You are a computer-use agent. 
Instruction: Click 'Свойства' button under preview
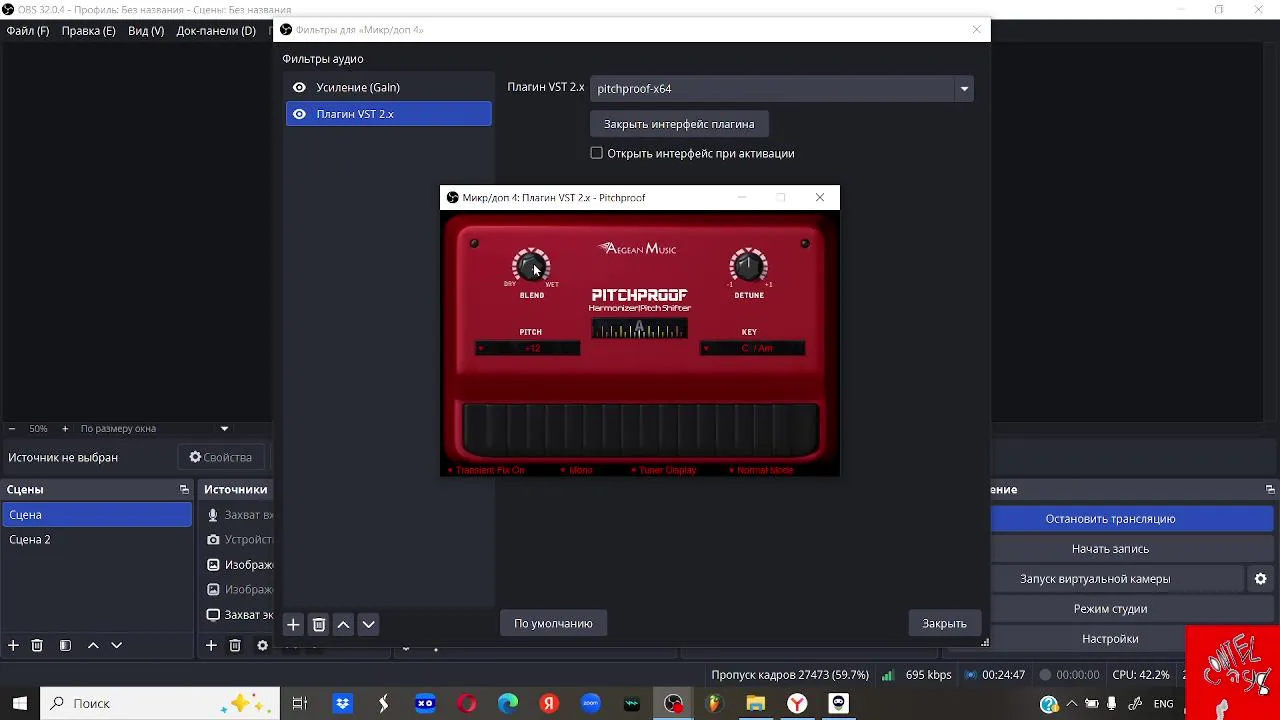click(221, 457)
